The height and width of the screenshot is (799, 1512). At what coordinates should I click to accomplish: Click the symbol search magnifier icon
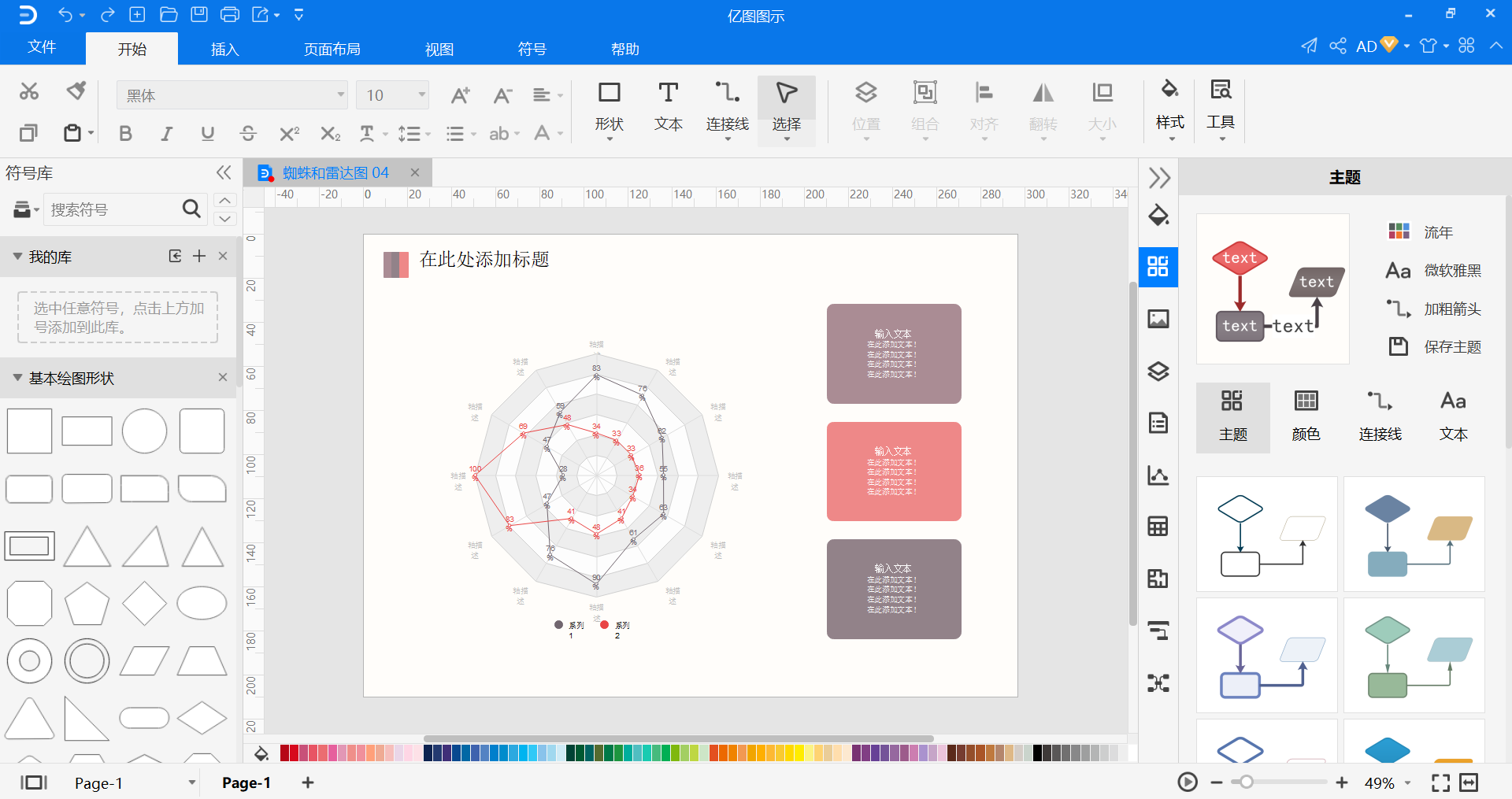(x=191, y=209)
